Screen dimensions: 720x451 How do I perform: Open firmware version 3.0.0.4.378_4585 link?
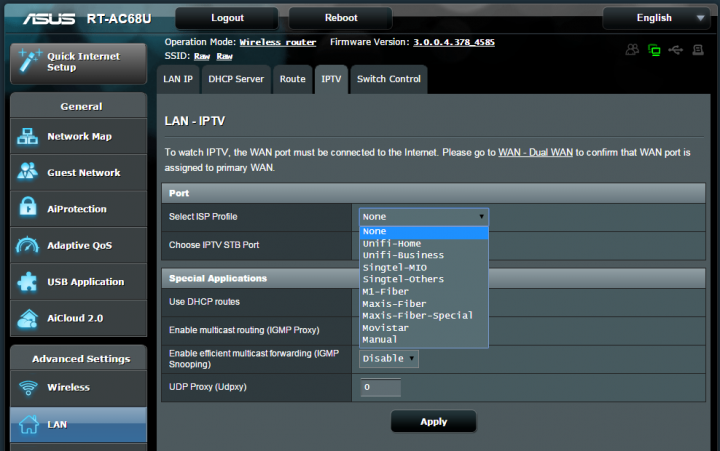pos(454,42)
